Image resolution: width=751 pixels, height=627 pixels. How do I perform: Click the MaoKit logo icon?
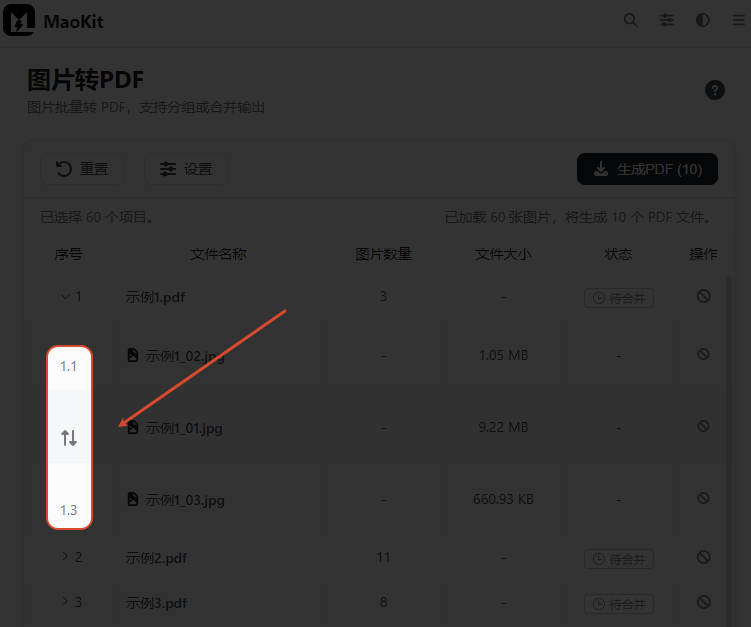pos(19,20)
